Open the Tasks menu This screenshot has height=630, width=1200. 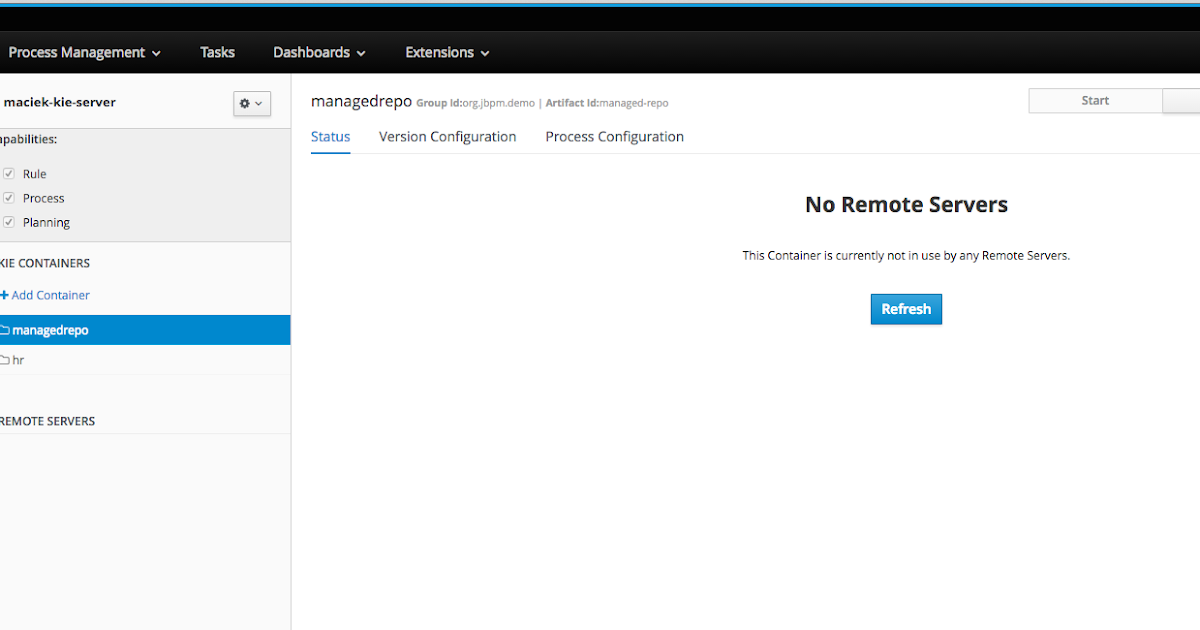coord(217,52)
